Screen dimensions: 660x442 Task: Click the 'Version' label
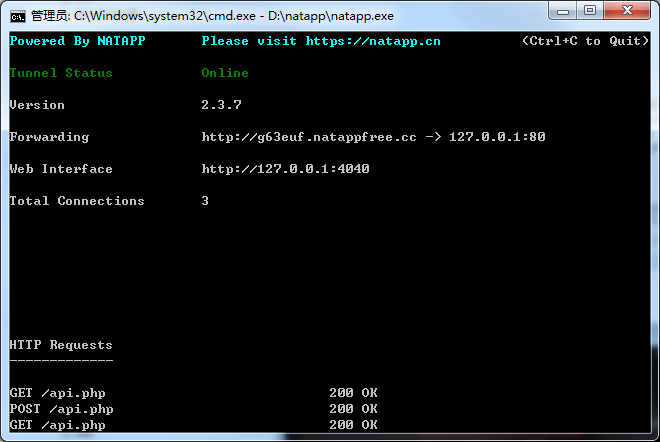37,105
